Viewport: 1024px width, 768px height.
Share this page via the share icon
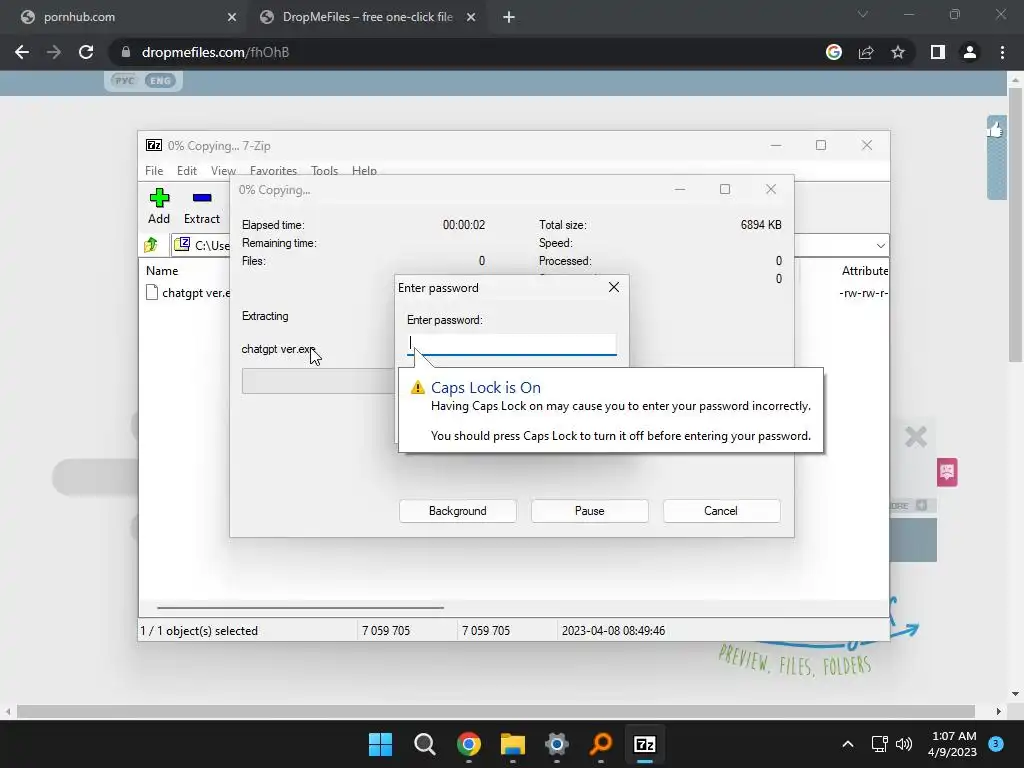click(x=866, y=52)
